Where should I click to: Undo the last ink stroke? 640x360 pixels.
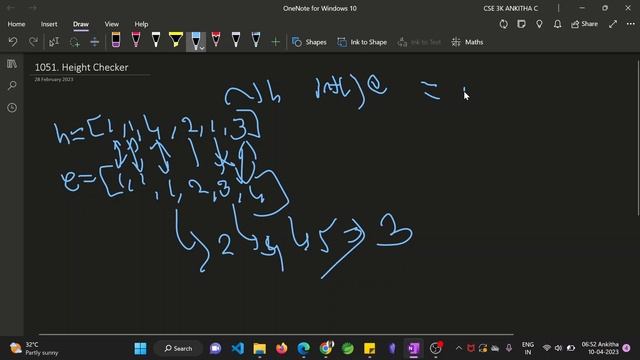click(13, 42)
